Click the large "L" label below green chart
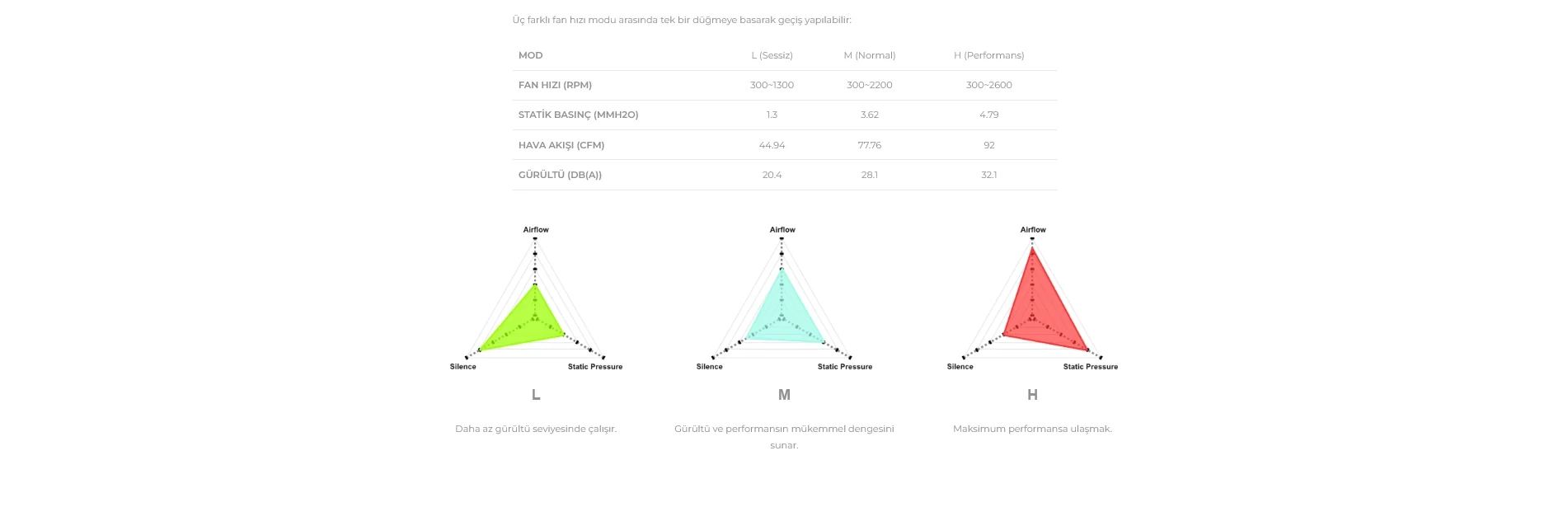This screenshot has width=1568, height=507. click(x=536, y=395)
